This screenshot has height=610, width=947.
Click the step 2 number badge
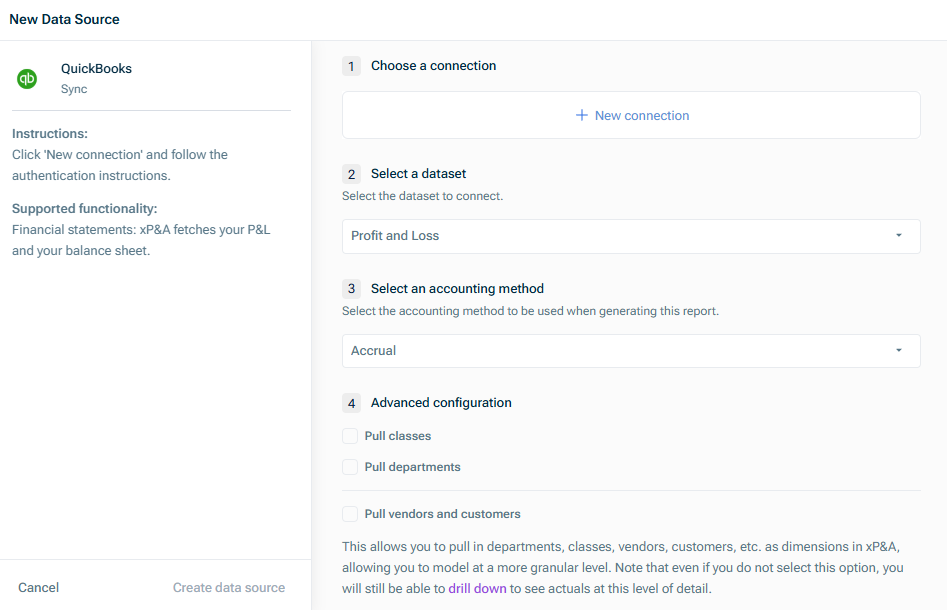pos(351,174)
